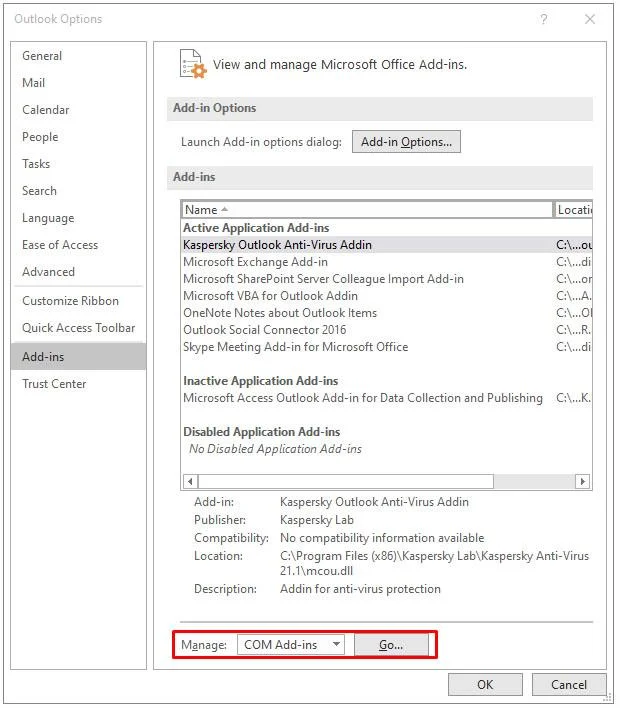Click scroll-left arrow of add-ins list
The image size is (620, 708).
(190, 481)
